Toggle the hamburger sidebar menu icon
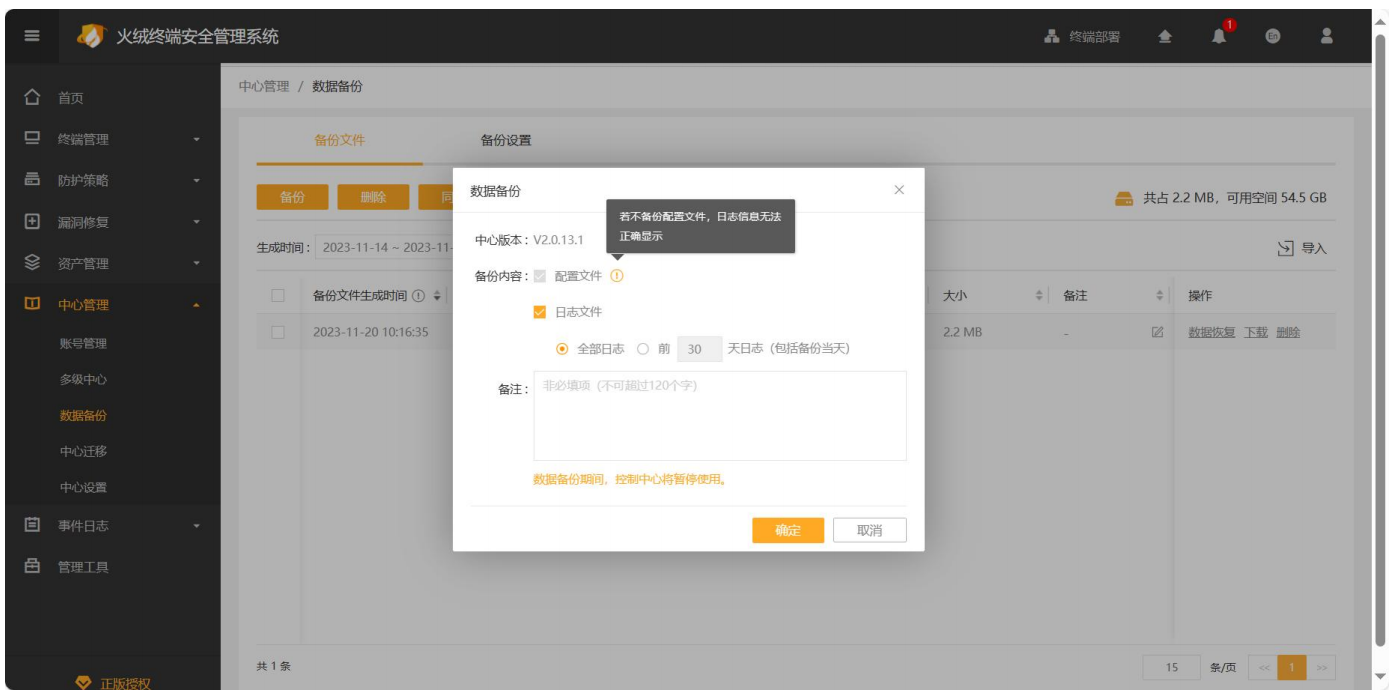Screen dimensions: 1394x696 coord(32,37)
